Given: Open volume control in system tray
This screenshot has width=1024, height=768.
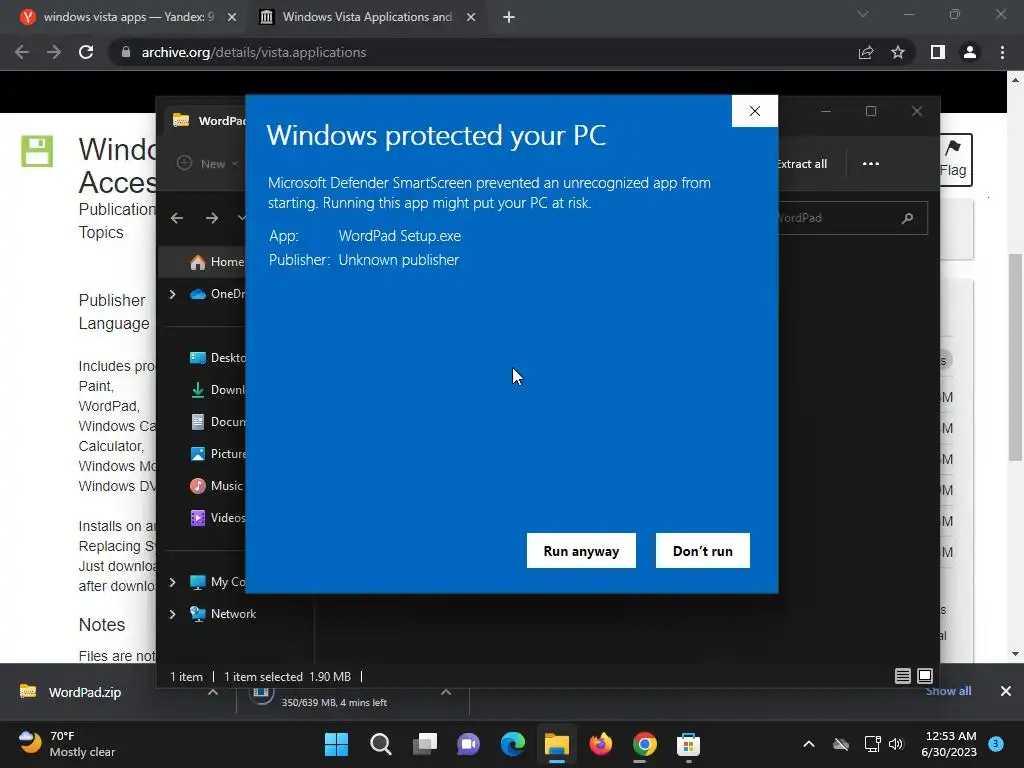Looking at the screenshot, I should (x=896, y=744).
